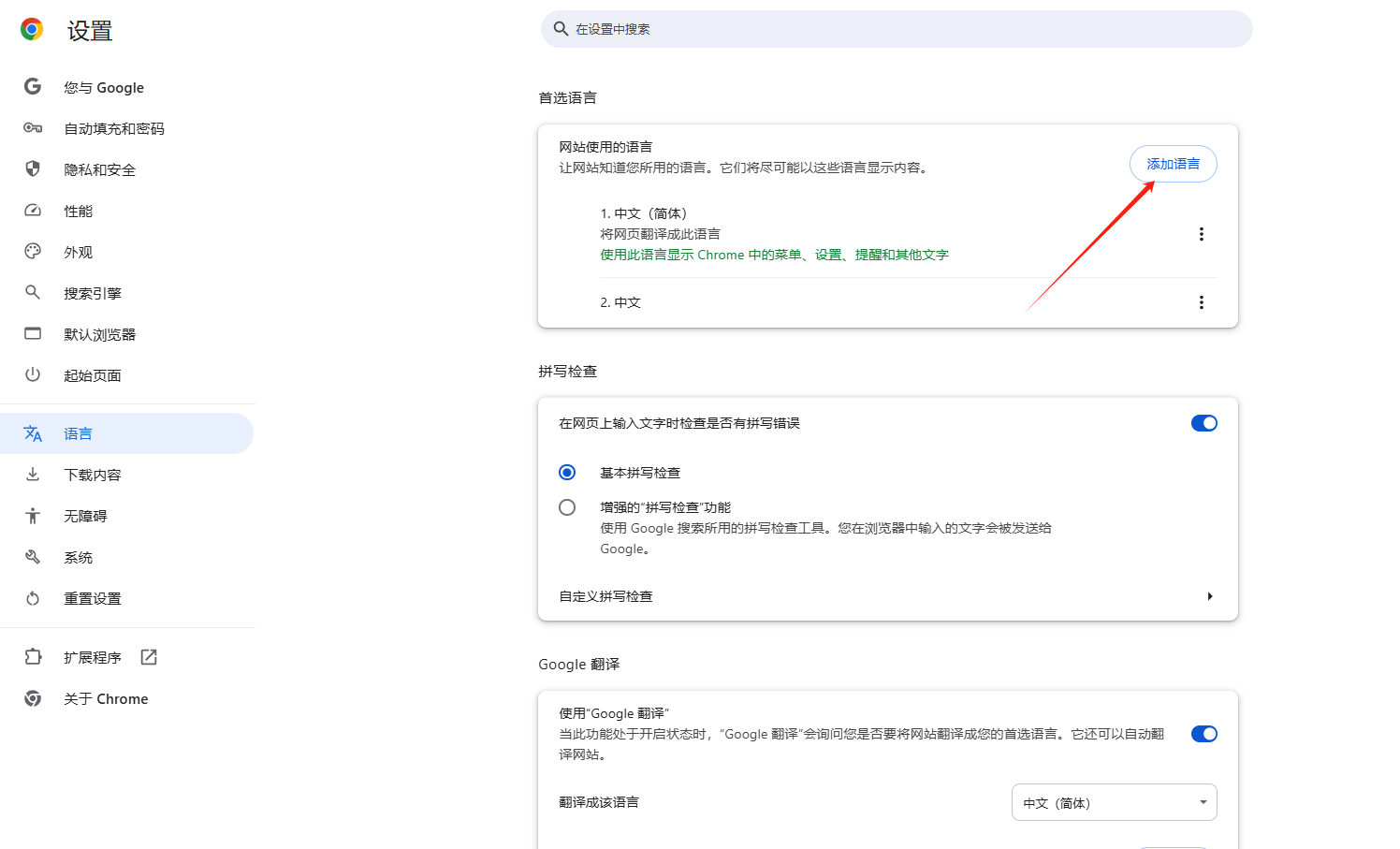Click the 添加语言 button

[x=1174, y=164]
